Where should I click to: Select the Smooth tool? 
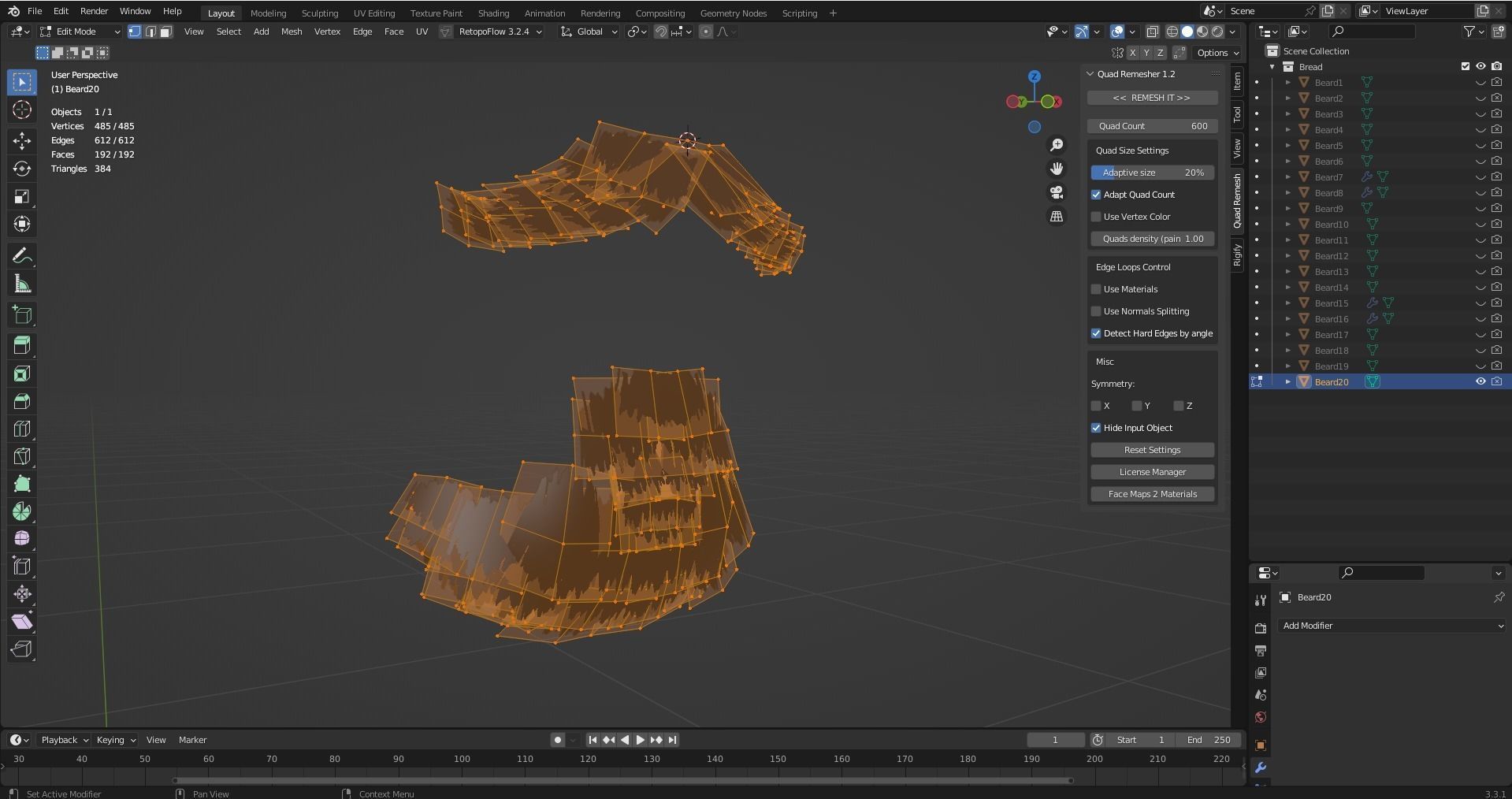(22, 539)
